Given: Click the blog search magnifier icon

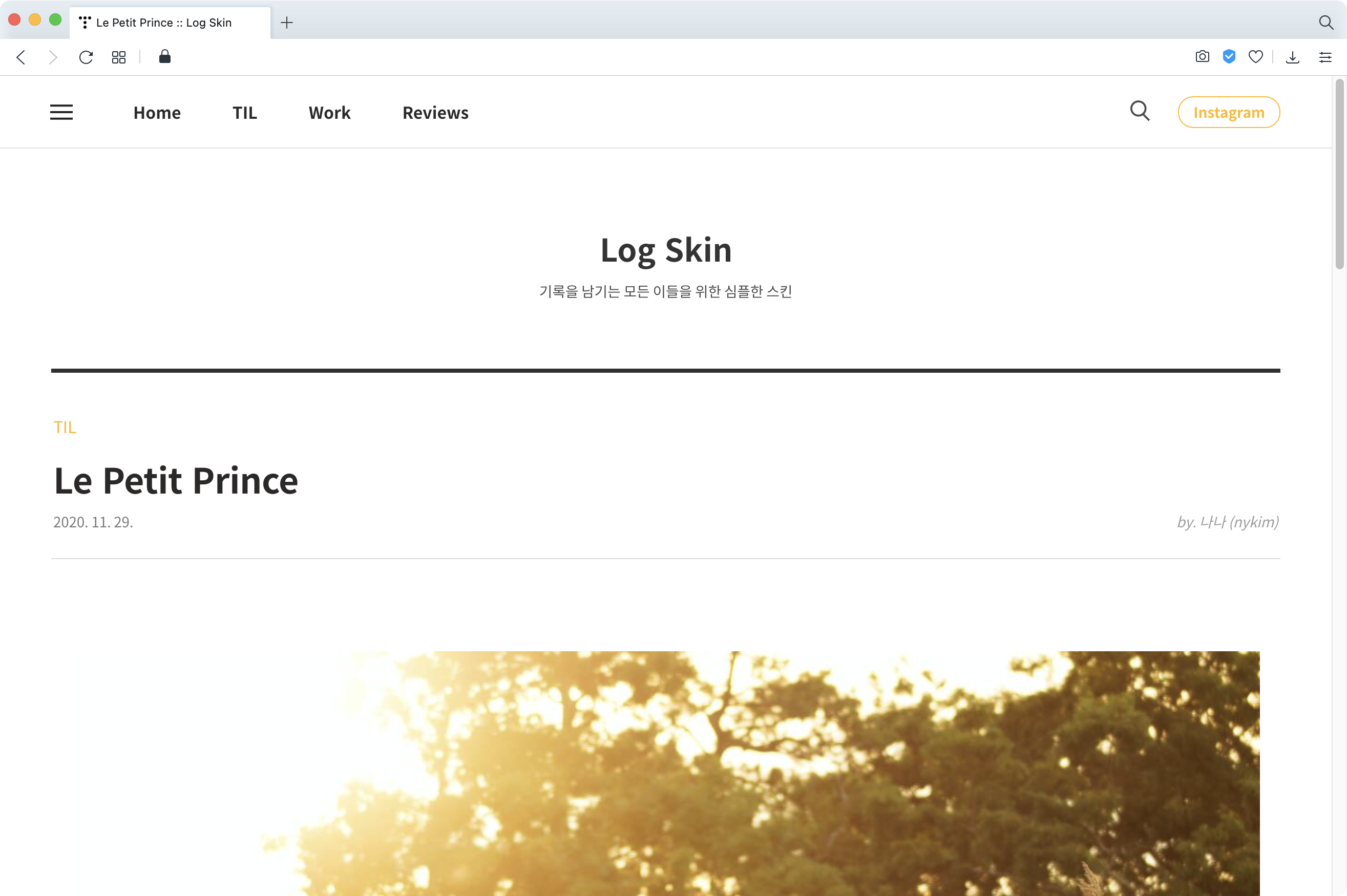Looking at the screenshot, I should click(x=1140, y=111).
